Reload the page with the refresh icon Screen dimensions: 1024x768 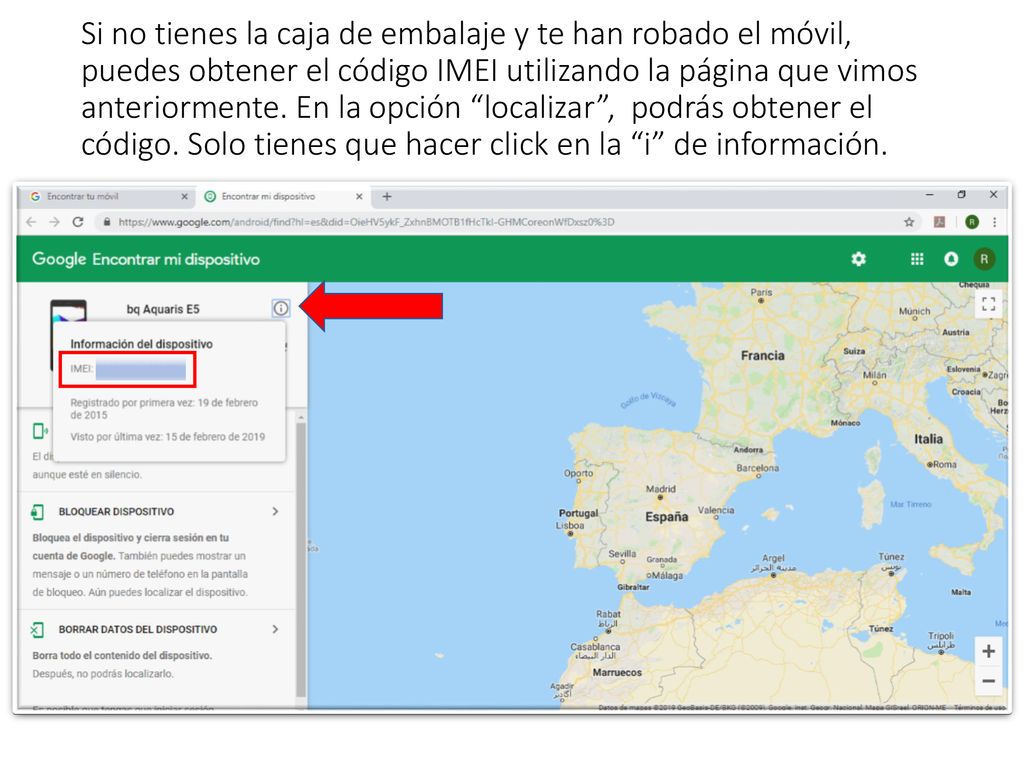(x=78, y=222)
